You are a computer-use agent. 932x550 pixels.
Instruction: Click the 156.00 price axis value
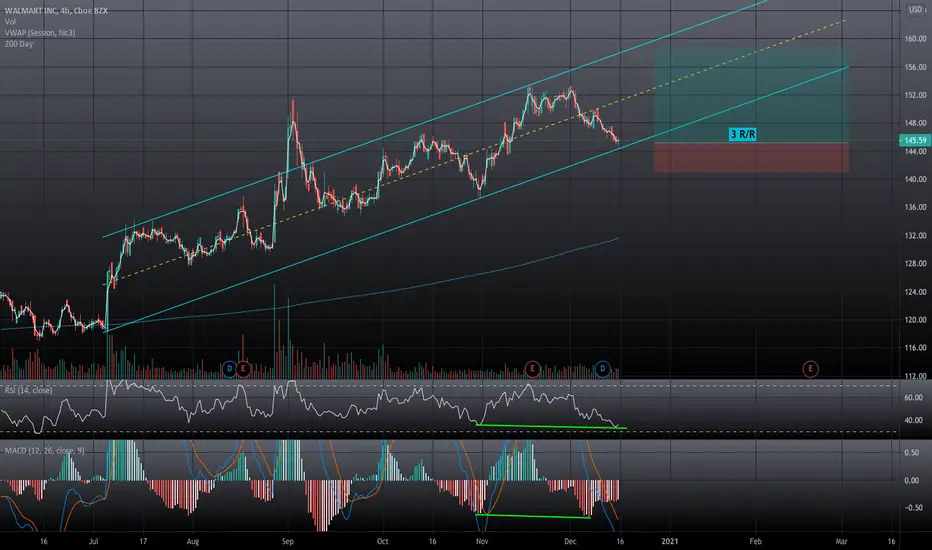(915, 67)
